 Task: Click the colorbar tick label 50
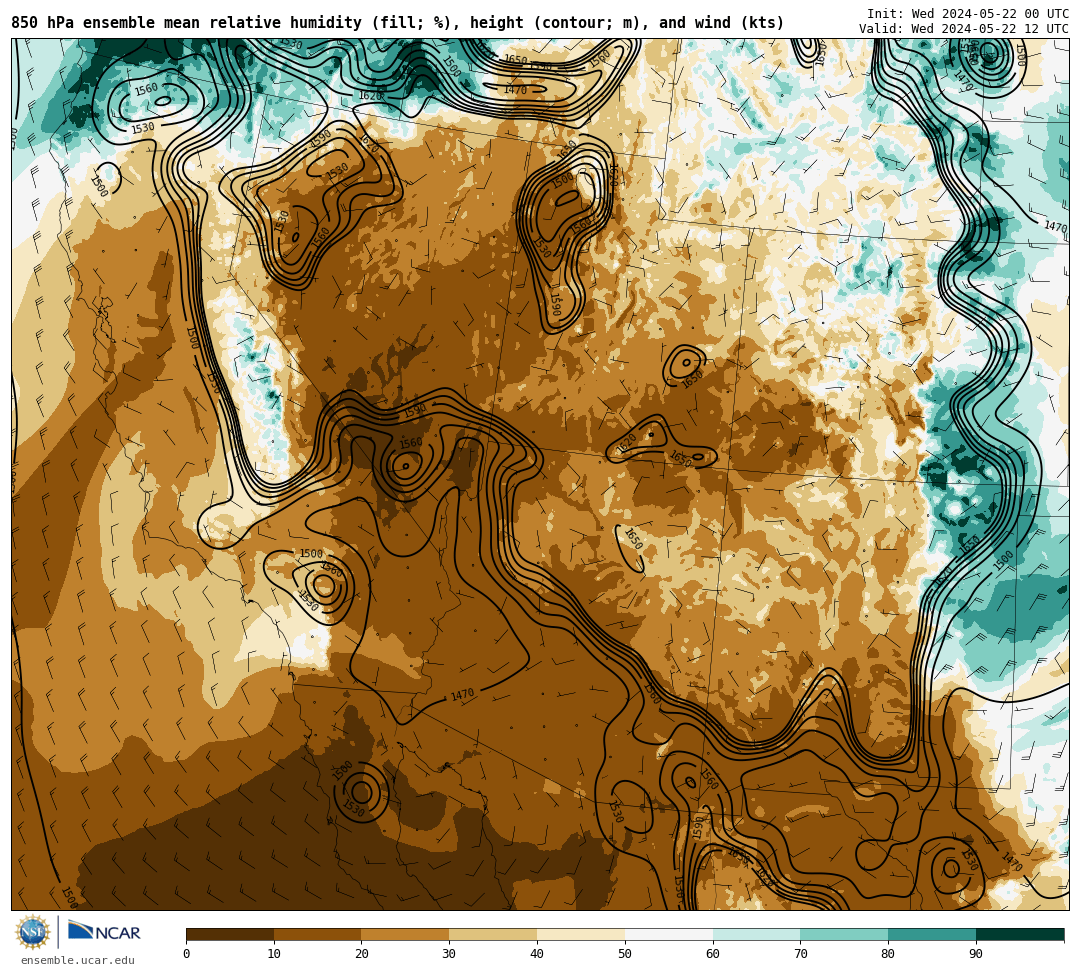point(625,954)
